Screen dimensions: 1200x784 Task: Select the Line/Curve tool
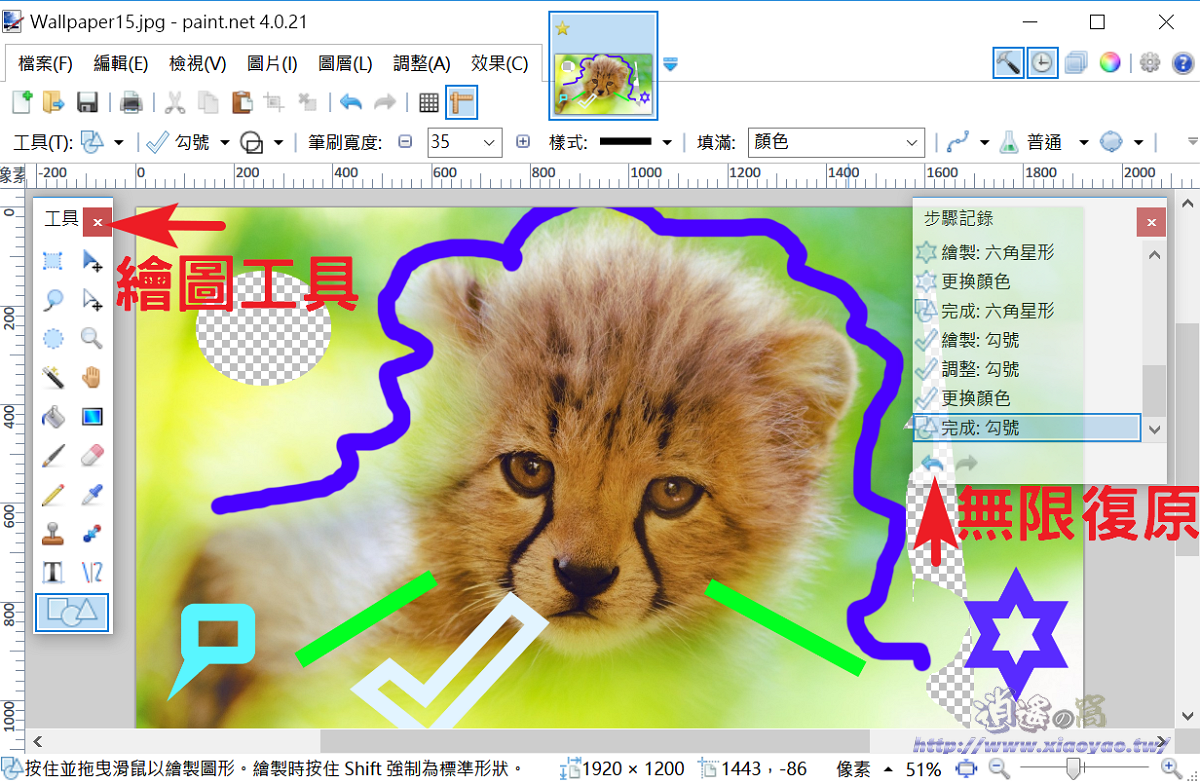click(x=92, y=572)
